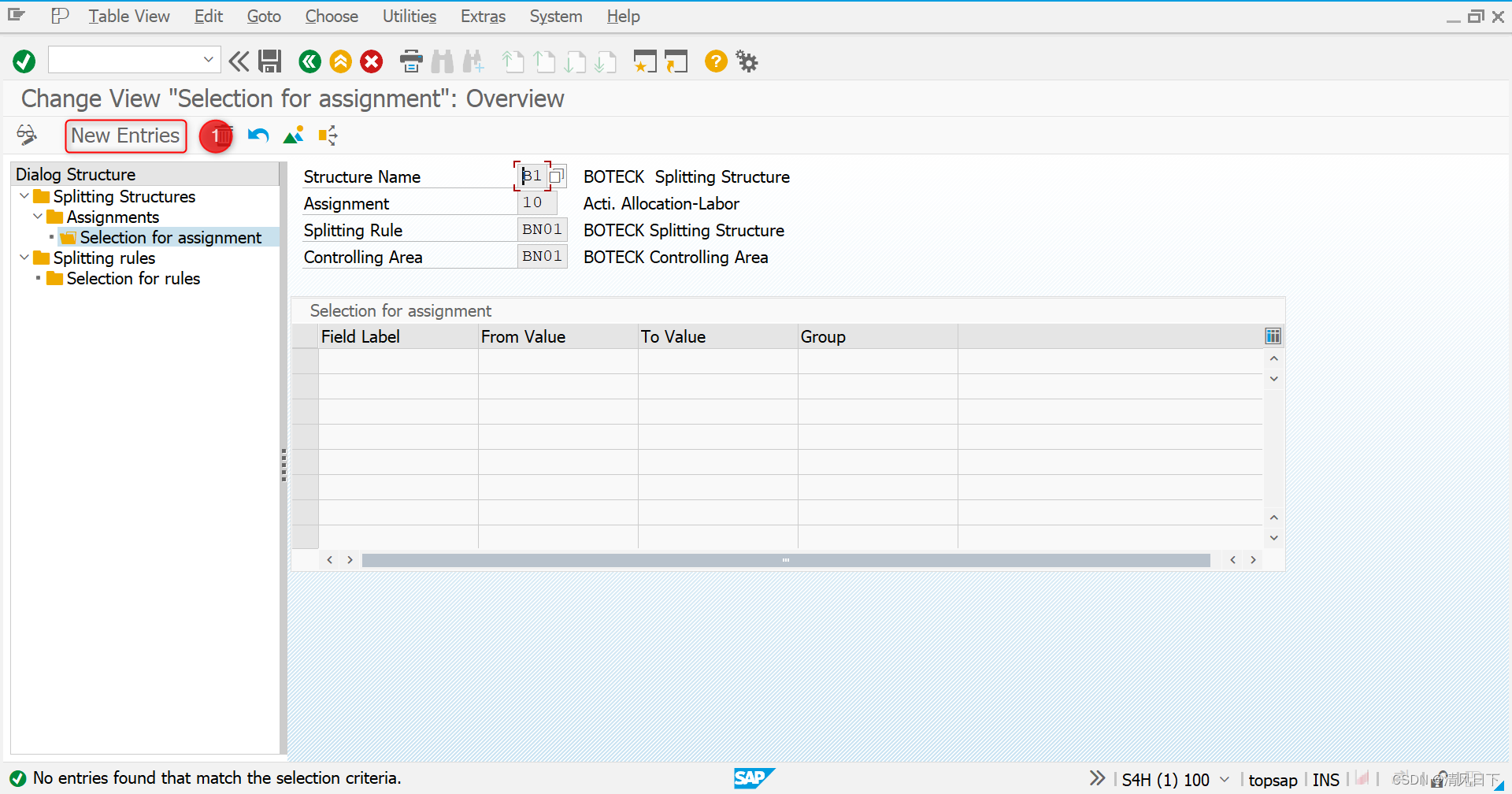The image size is (1512, 794).
Task: Click first empty Field Label cell
Action: pyautogui.click(x=398, y=362)
